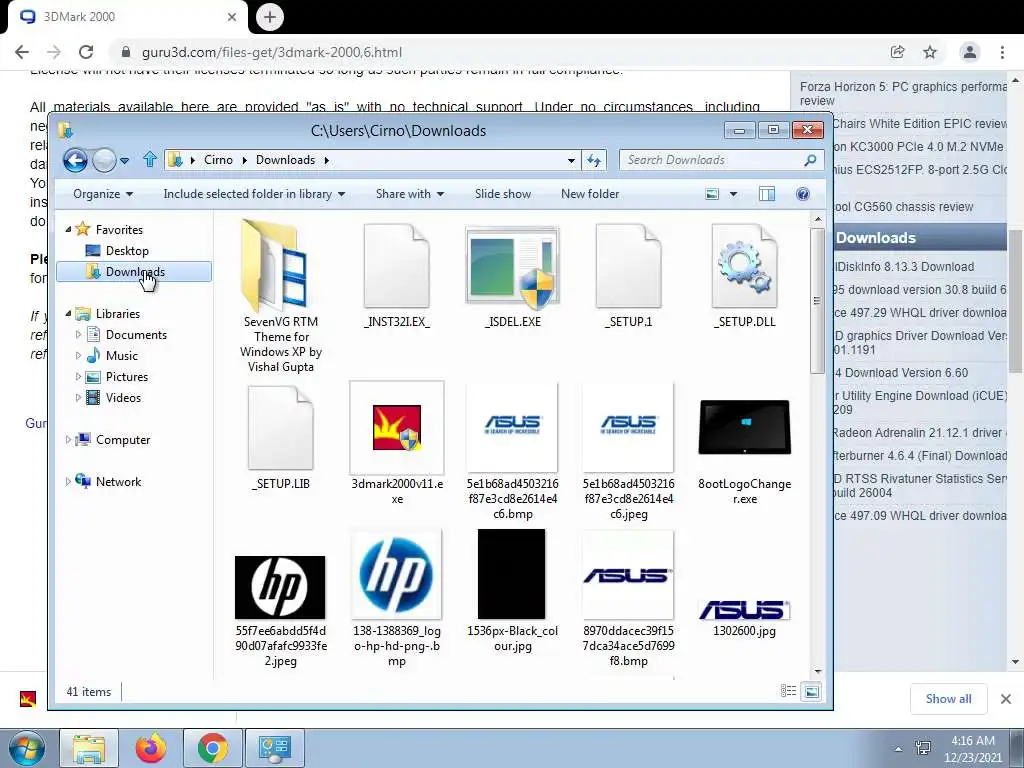Select the 1302600.jpg ASUS thumbnail

click(x=744, y=609)
